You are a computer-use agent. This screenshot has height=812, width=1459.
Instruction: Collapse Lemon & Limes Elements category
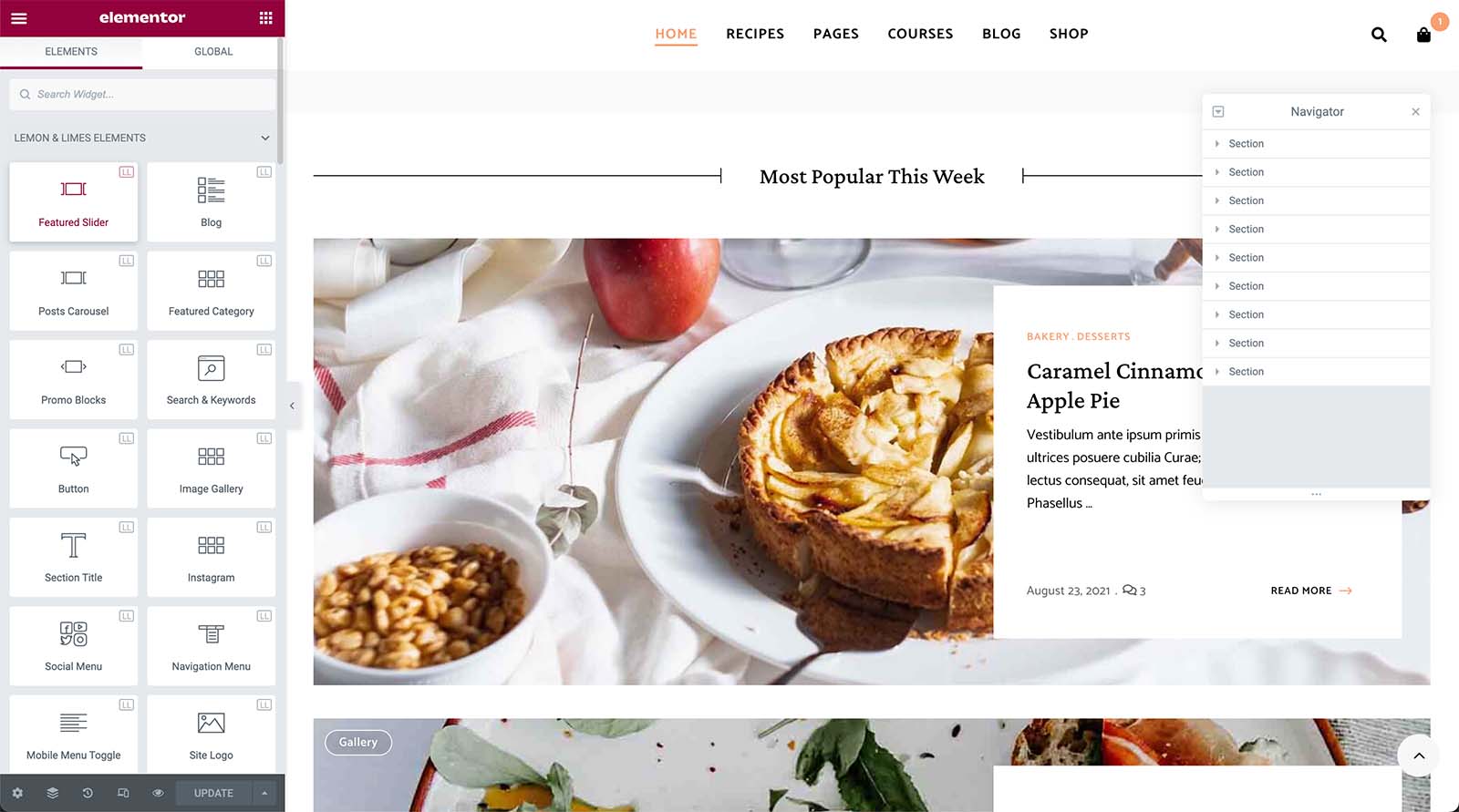265,139
